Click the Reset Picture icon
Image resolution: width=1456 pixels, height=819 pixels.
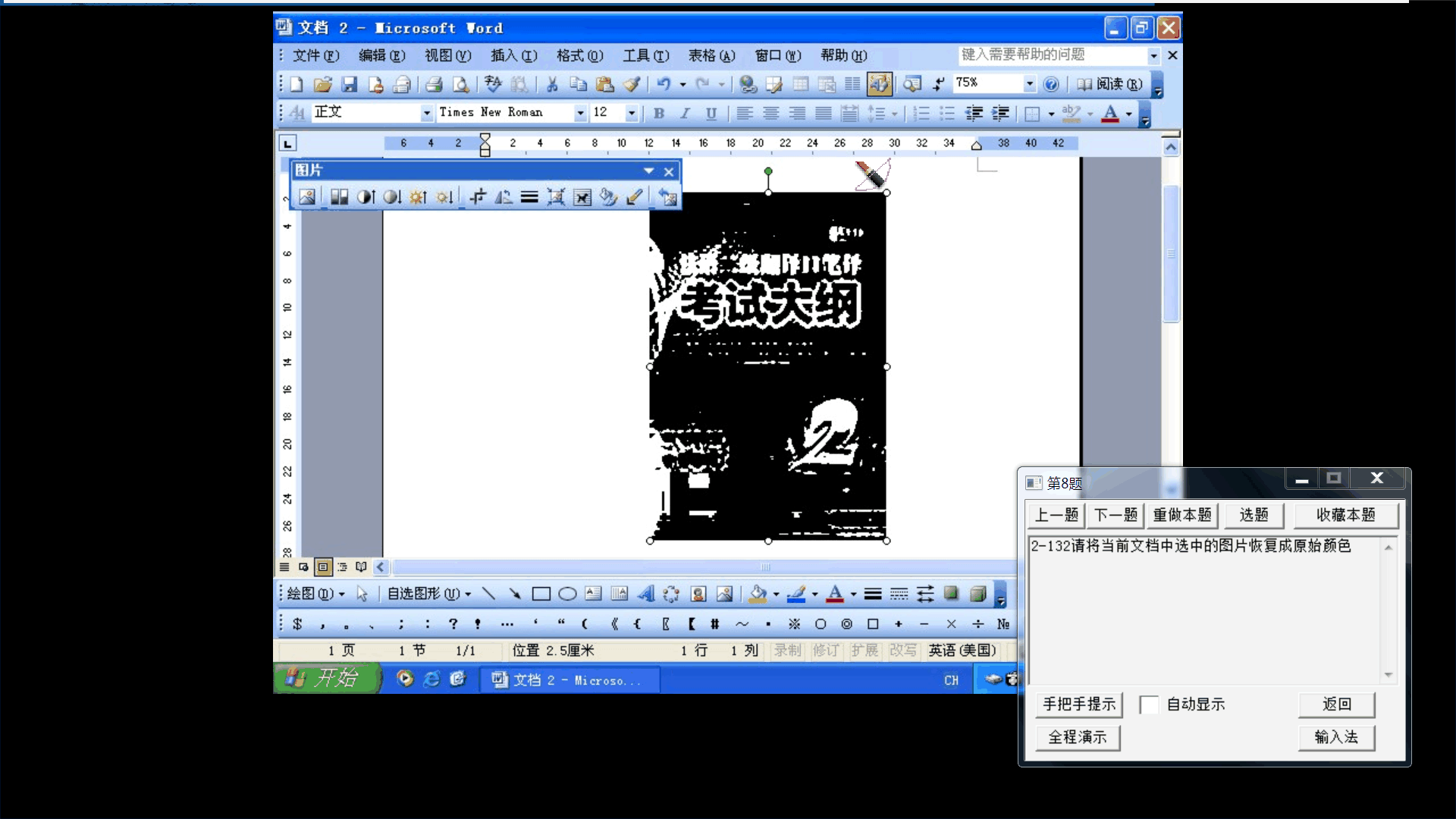click(x=667, y=197)
